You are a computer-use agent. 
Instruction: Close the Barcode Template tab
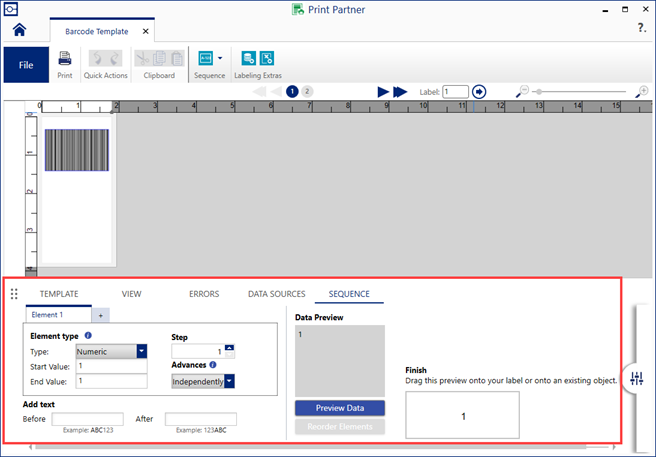click(146, 31)
